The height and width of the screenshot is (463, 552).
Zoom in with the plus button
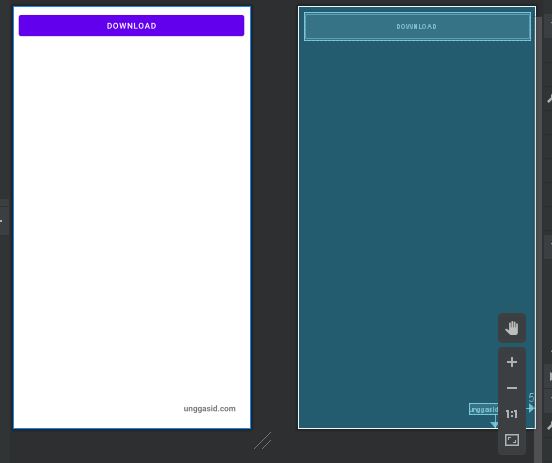click(x=512, y=362)
